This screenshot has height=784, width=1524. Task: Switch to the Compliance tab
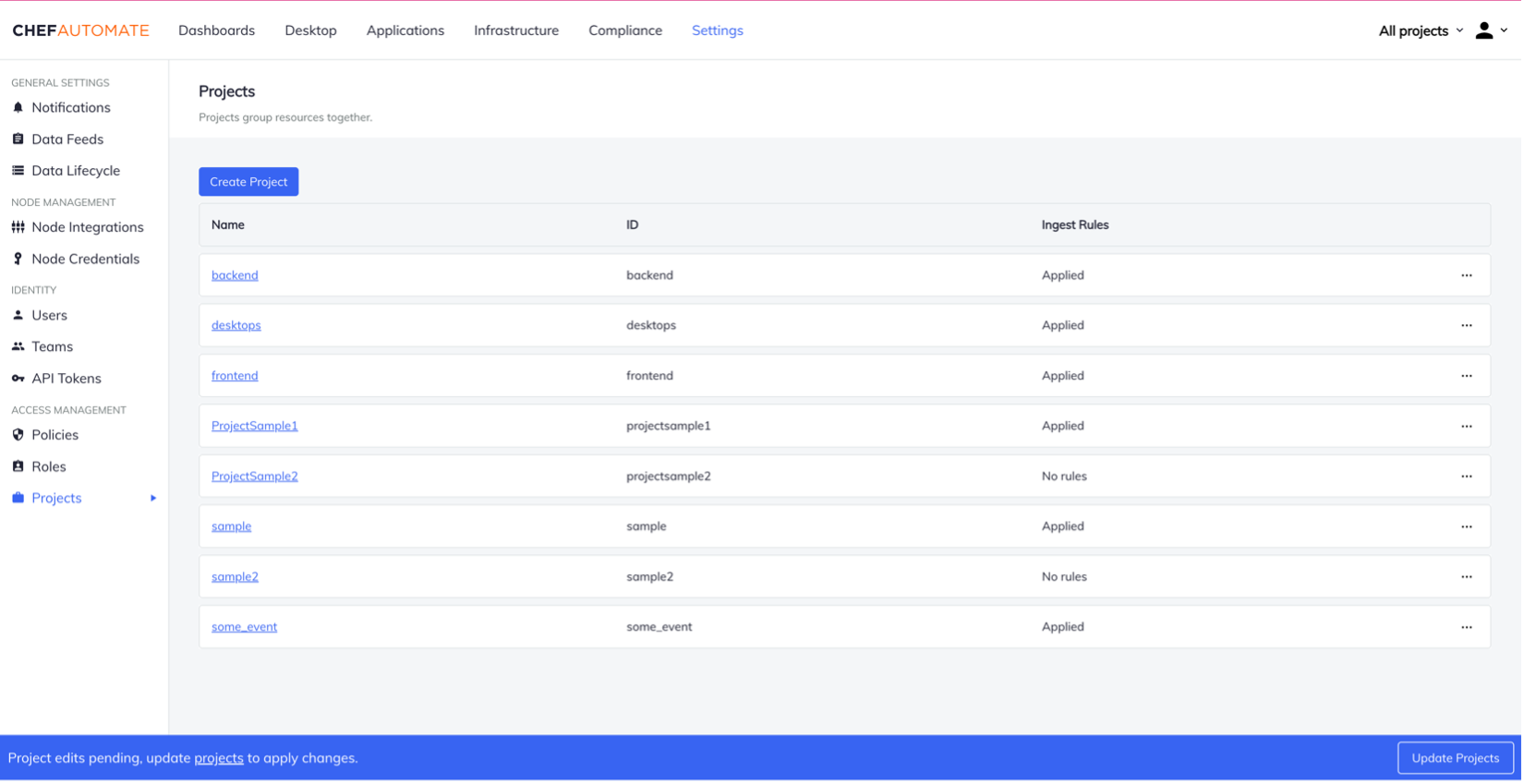[x=624, y=30]
